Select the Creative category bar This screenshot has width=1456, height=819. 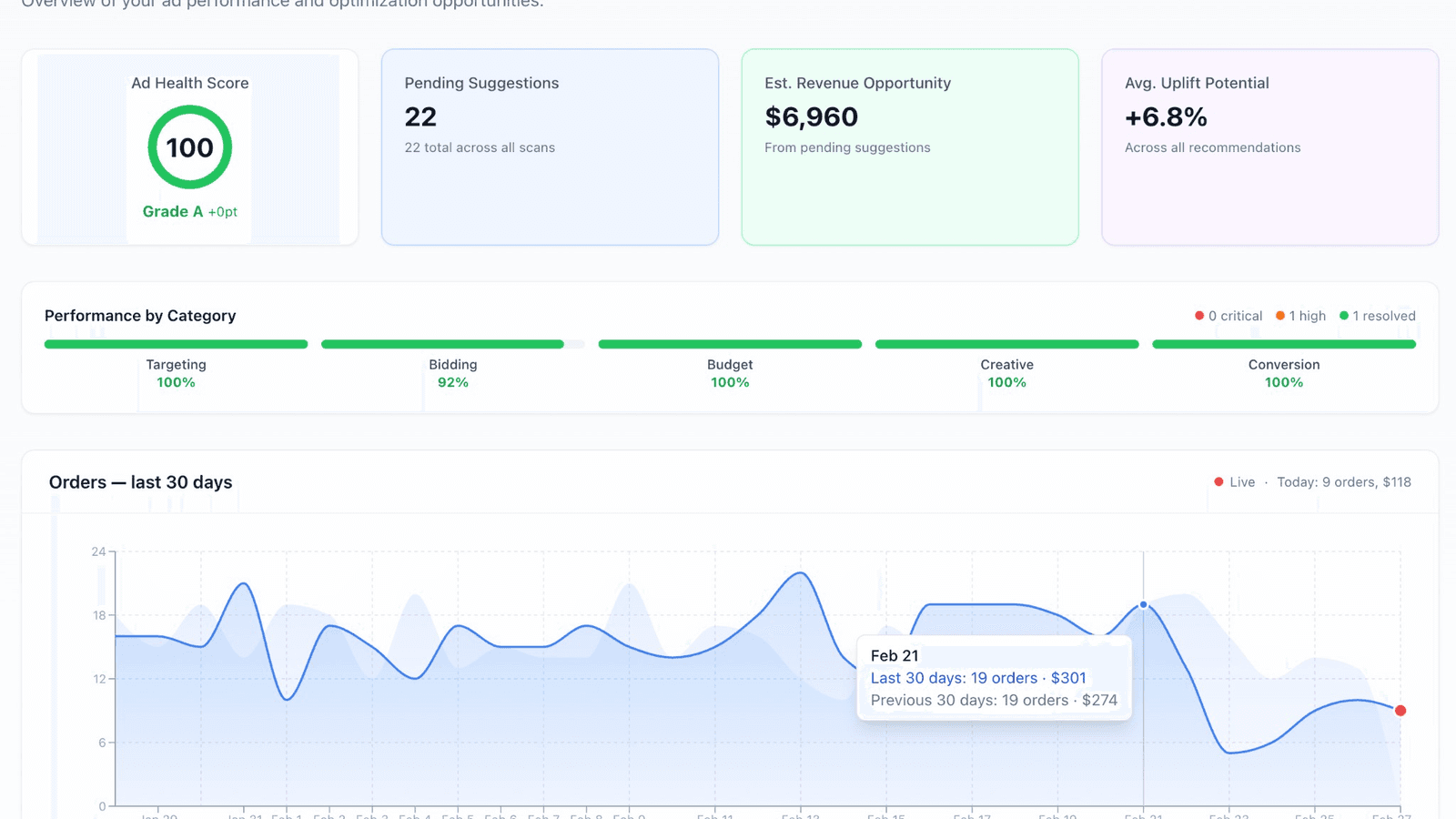click(1007, 344)
